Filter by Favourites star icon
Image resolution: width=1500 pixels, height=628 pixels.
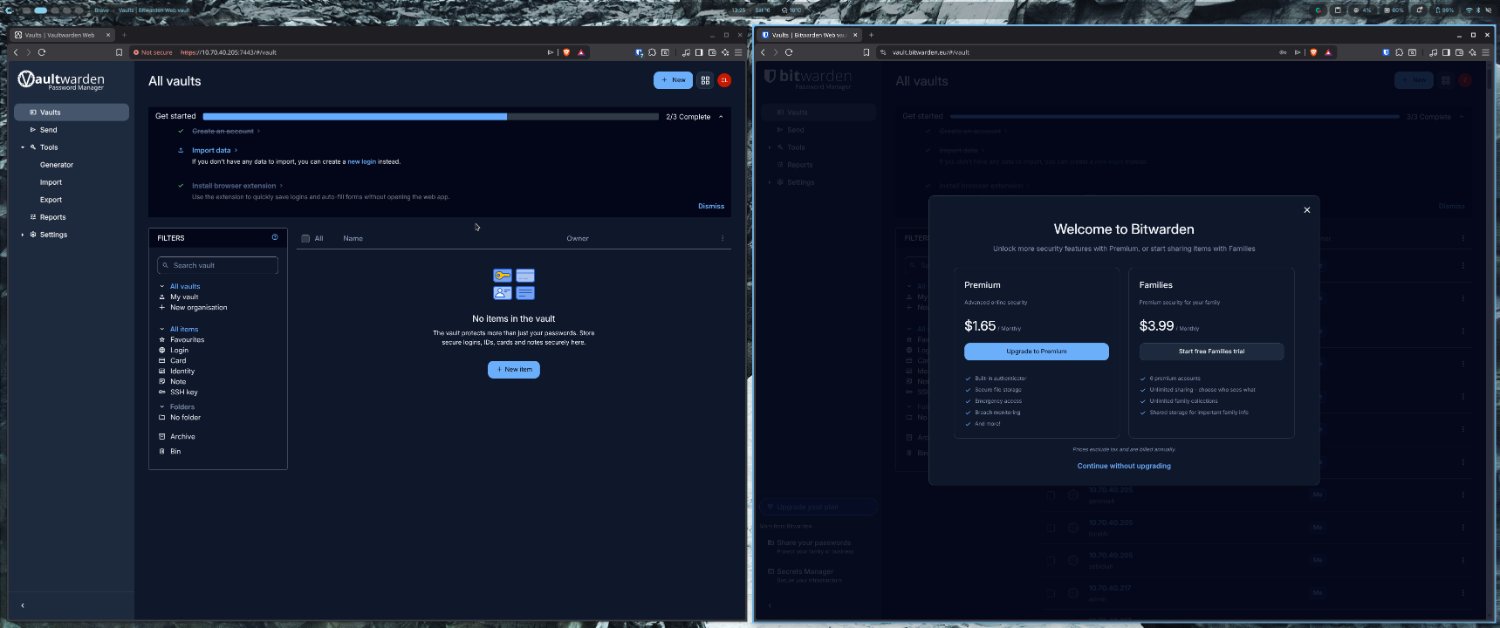point(162,340)
